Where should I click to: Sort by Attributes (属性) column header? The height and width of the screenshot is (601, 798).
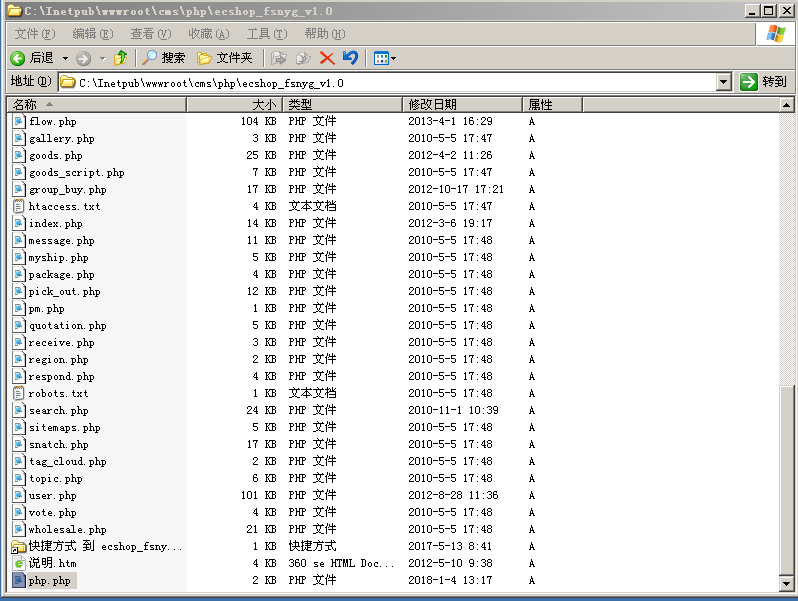point(553,105)
